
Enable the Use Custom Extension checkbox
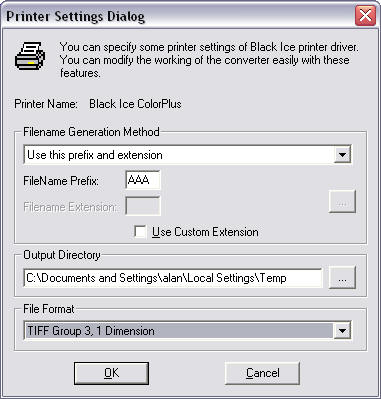(x=140, y=232)
